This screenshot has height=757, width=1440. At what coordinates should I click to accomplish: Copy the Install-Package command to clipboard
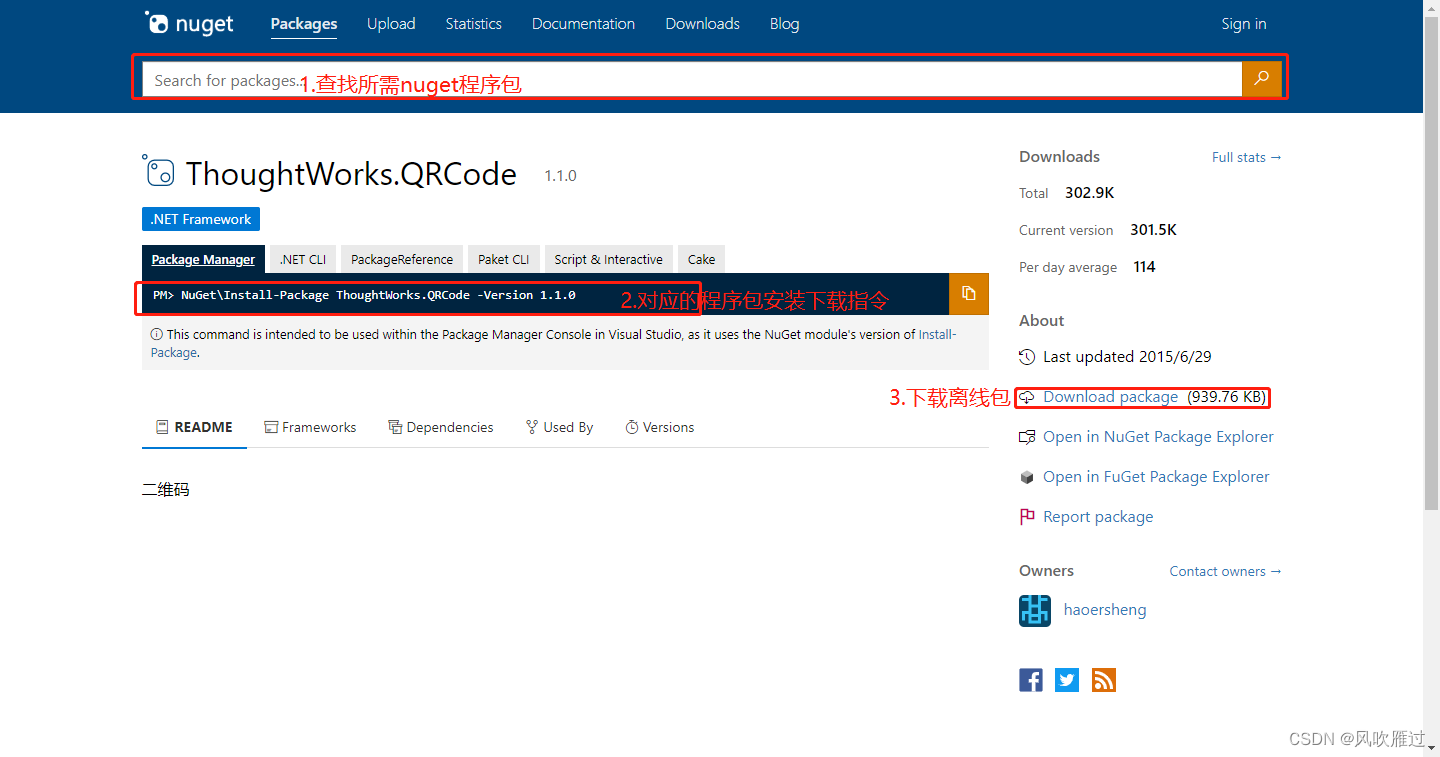pos(968,293)
